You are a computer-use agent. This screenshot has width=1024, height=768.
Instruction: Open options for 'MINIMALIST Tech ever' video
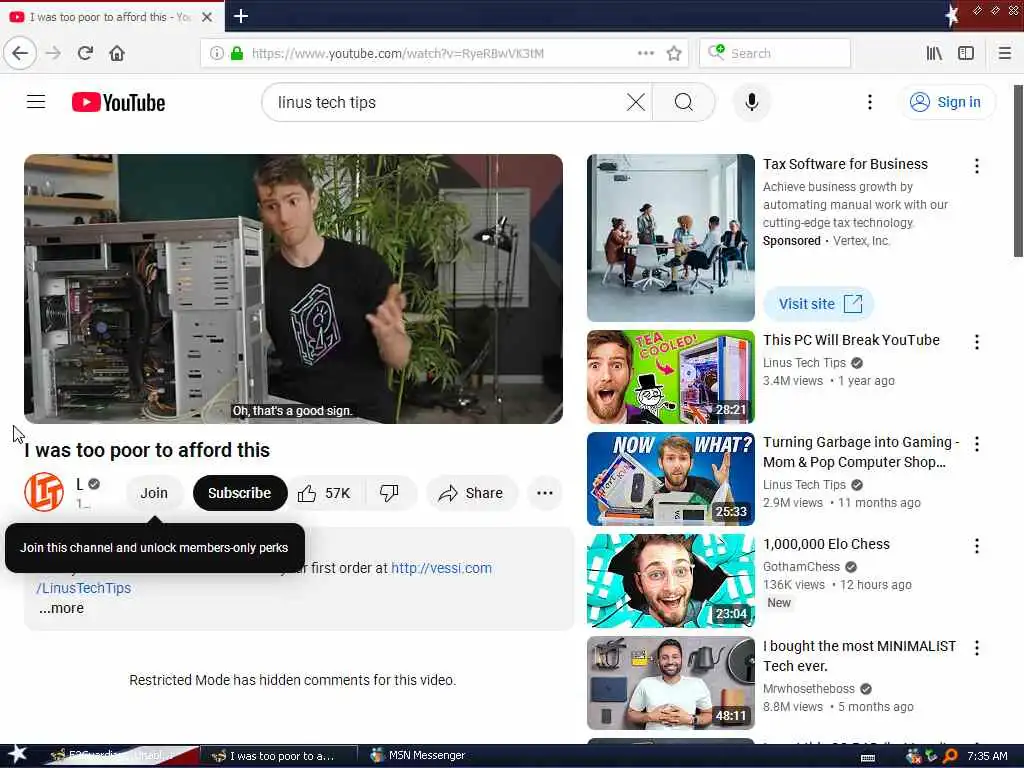coord(976,648)
